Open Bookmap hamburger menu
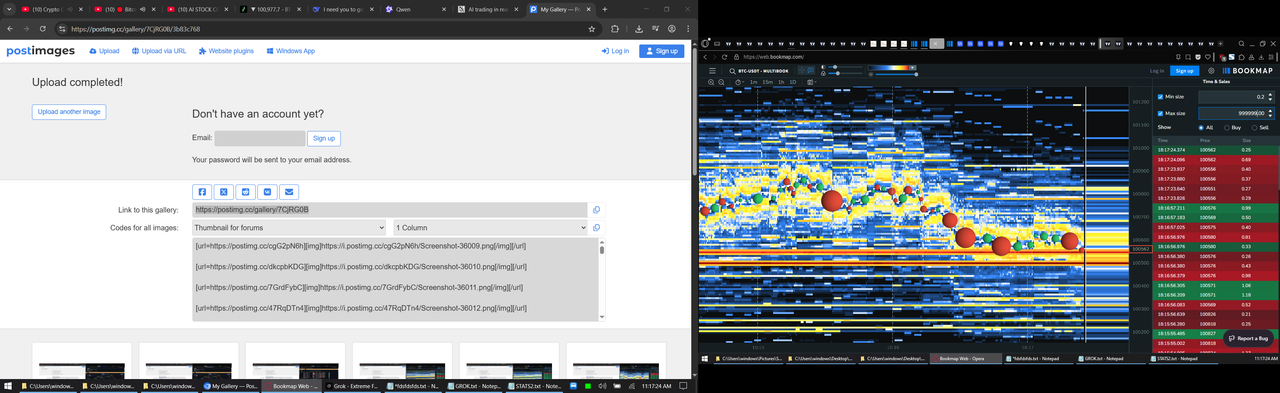The image size is (1280, 393). (712, 71)
